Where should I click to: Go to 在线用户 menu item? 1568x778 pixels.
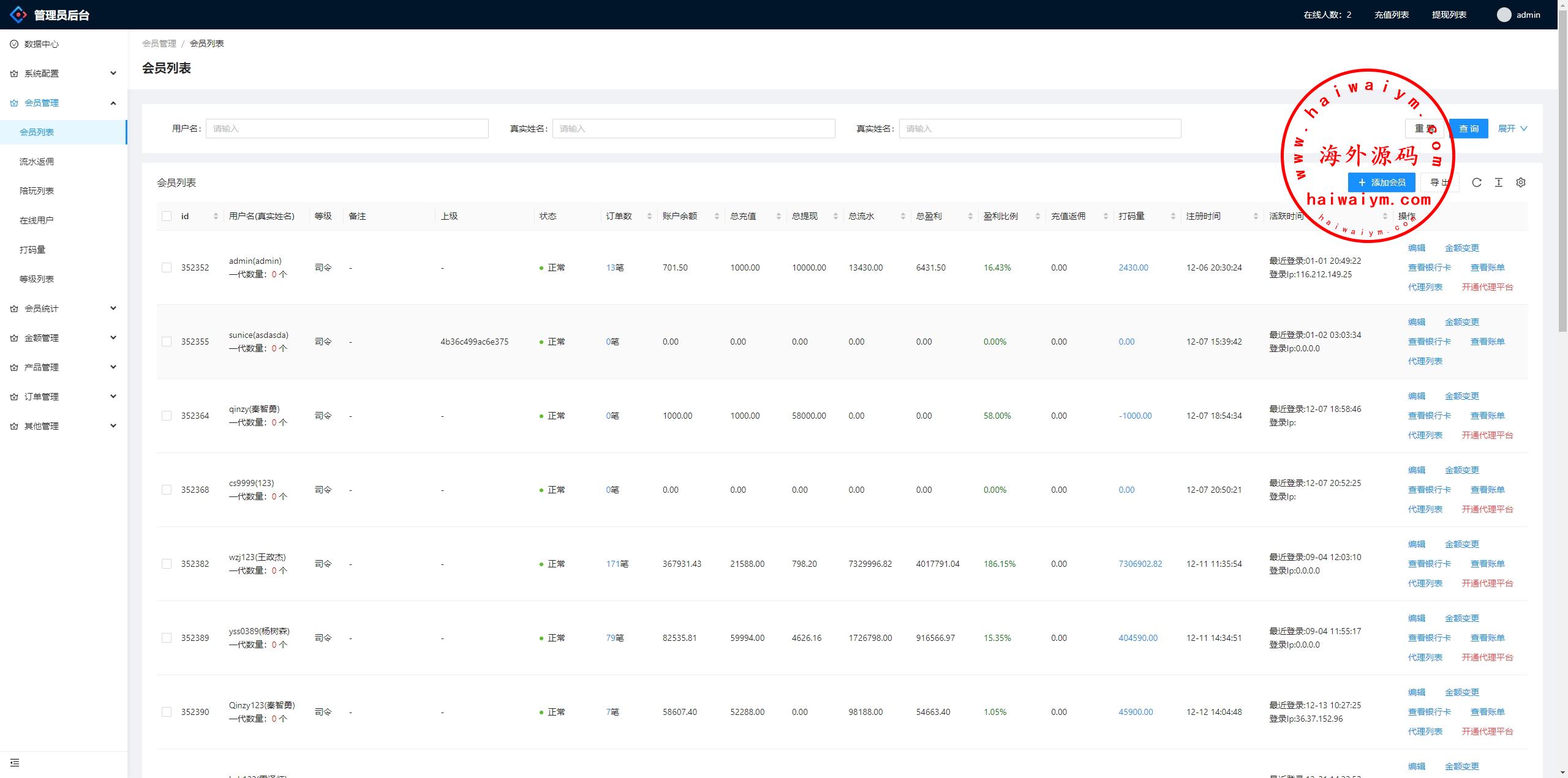click(x=37, y=220)
